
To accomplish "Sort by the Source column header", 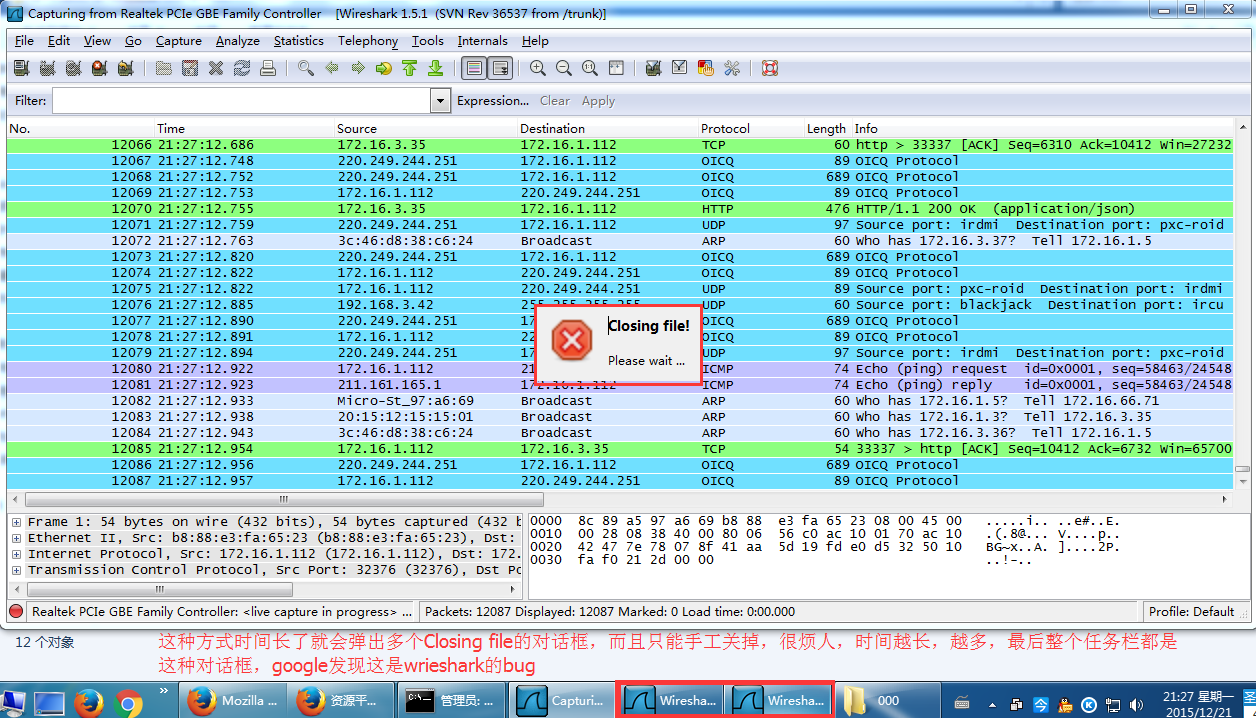I will (425, 128).
